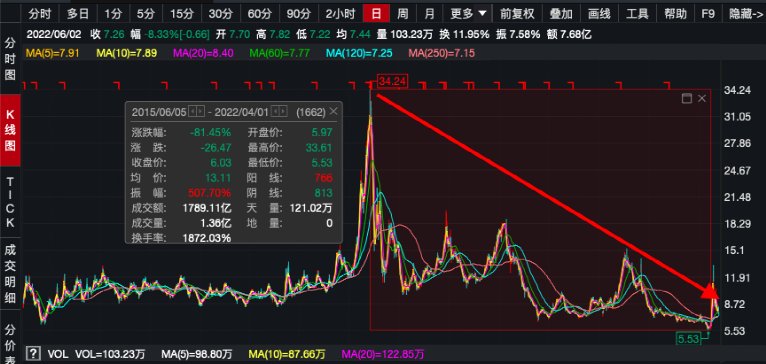This screenshot has width=766, height=364.
Task: Step end date 2022/04/01 forward
Action: 283,112
